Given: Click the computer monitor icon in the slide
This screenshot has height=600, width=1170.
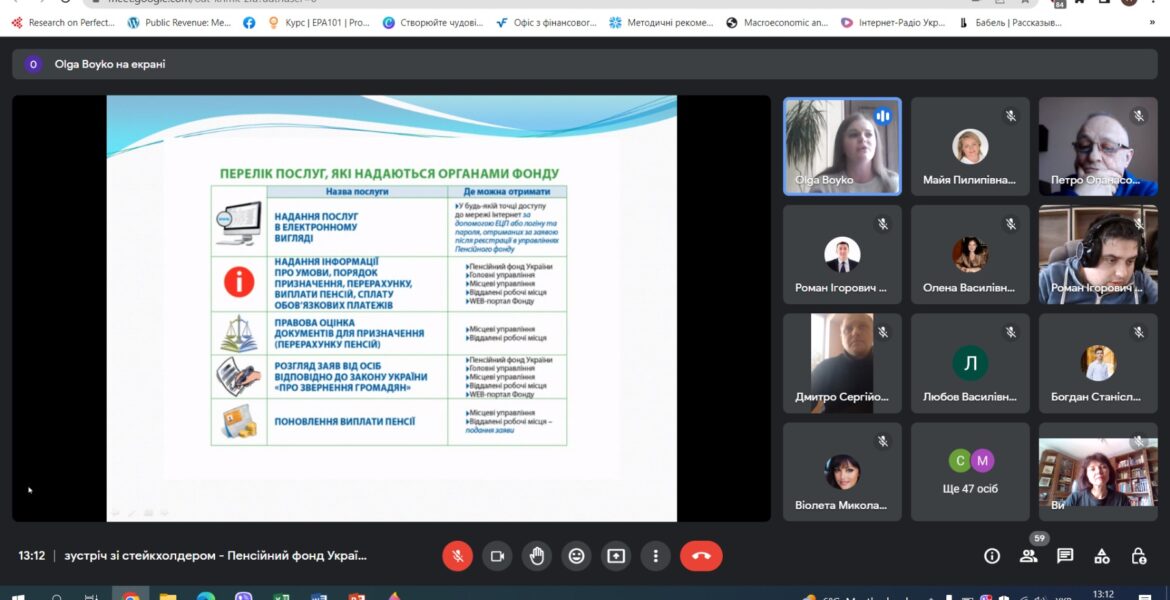Looking at the screenshot, I should pos(239,224).
